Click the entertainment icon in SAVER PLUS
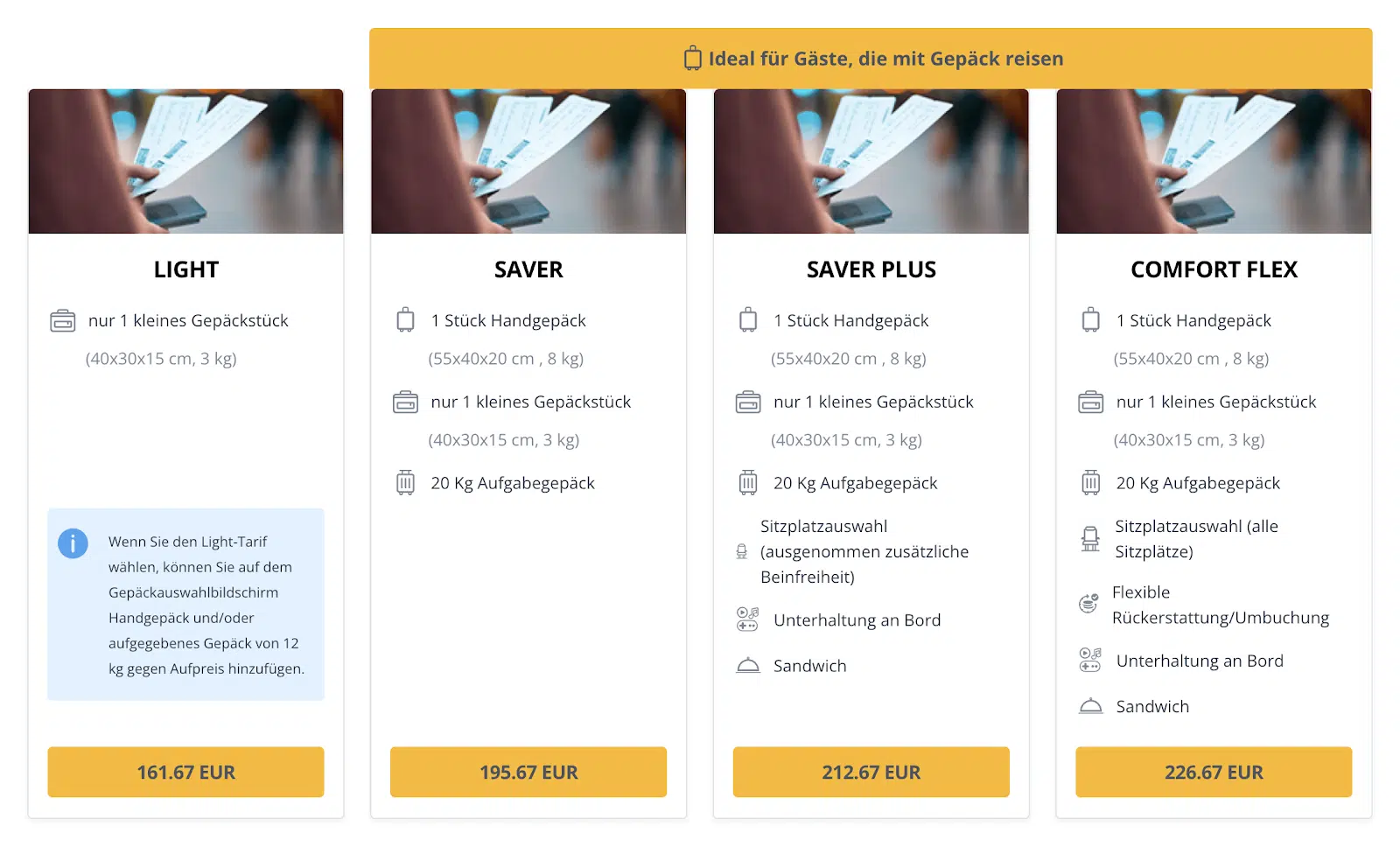This screenshot has width=1400, height=847. (x=747, y=619)
